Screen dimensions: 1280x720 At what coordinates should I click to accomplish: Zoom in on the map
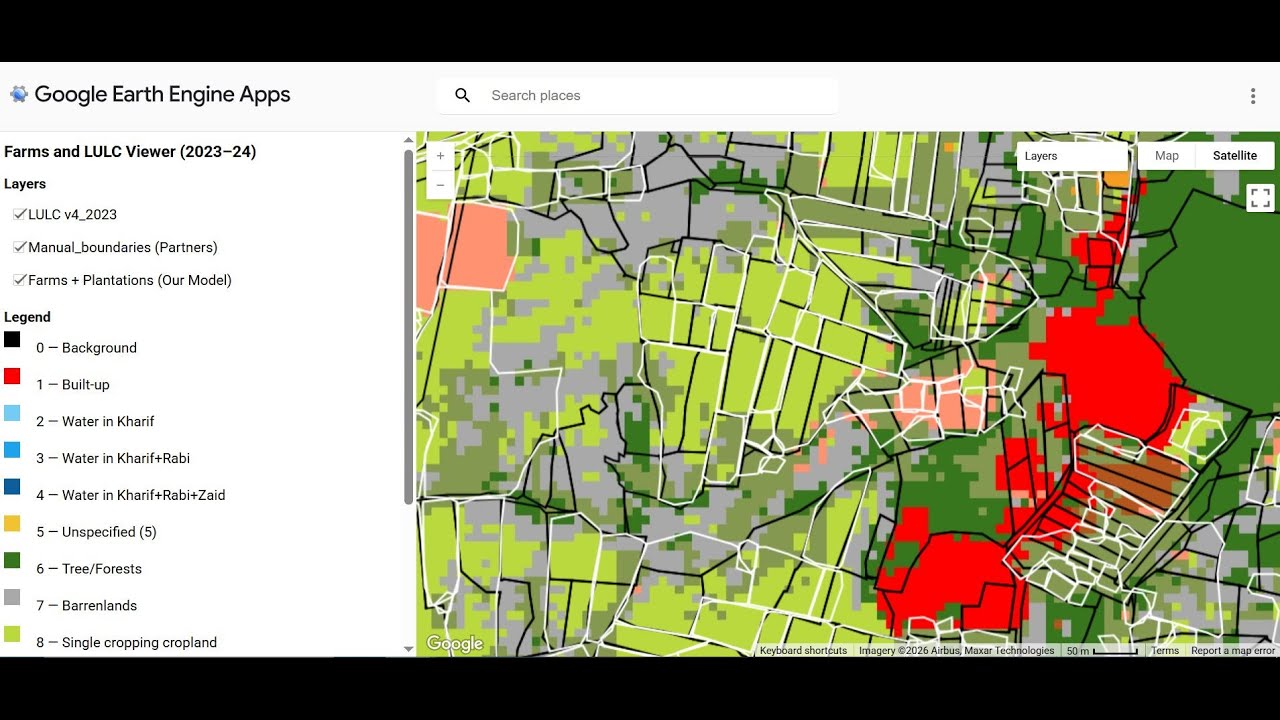tap(440, 156)
